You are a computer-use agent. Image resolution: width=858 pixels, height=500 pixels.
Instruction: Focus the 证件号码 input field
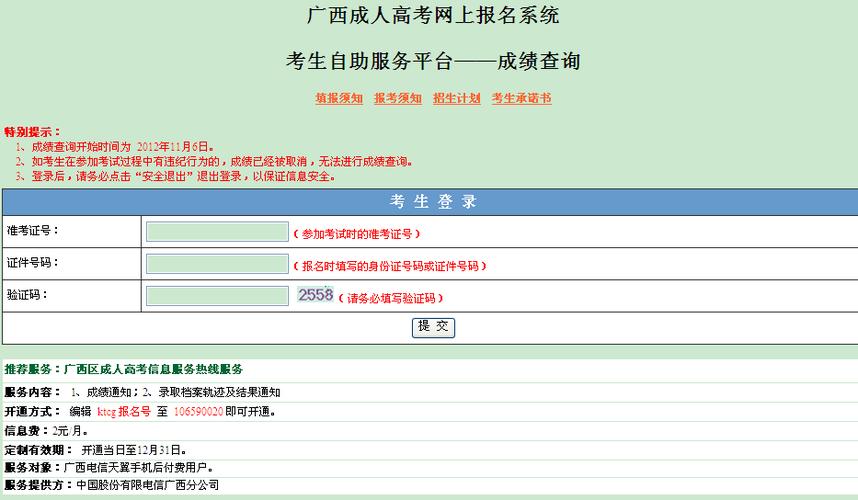[217, 264]
